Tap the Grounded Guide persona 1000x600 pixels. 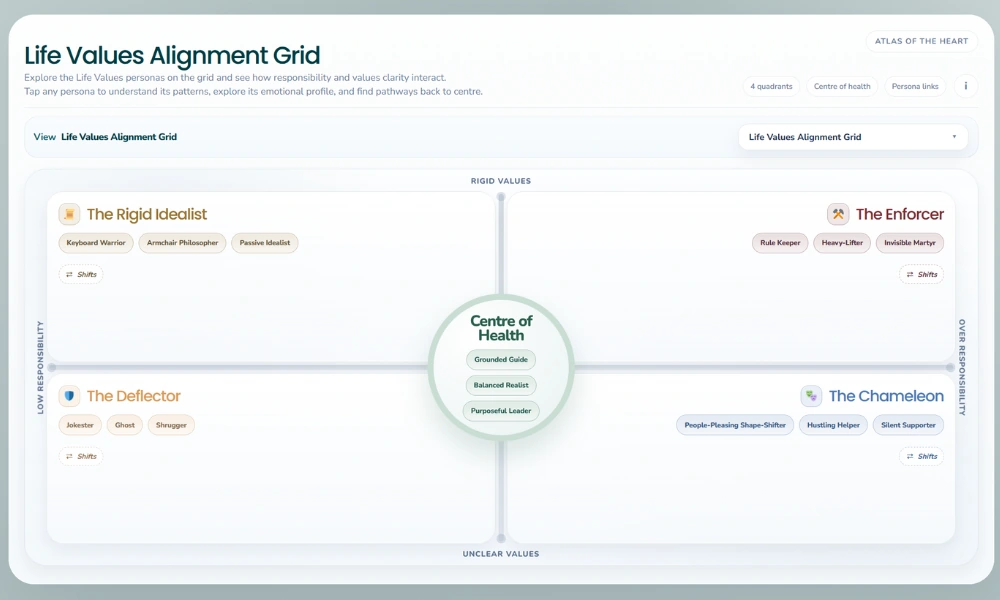(x=501, y=360)
